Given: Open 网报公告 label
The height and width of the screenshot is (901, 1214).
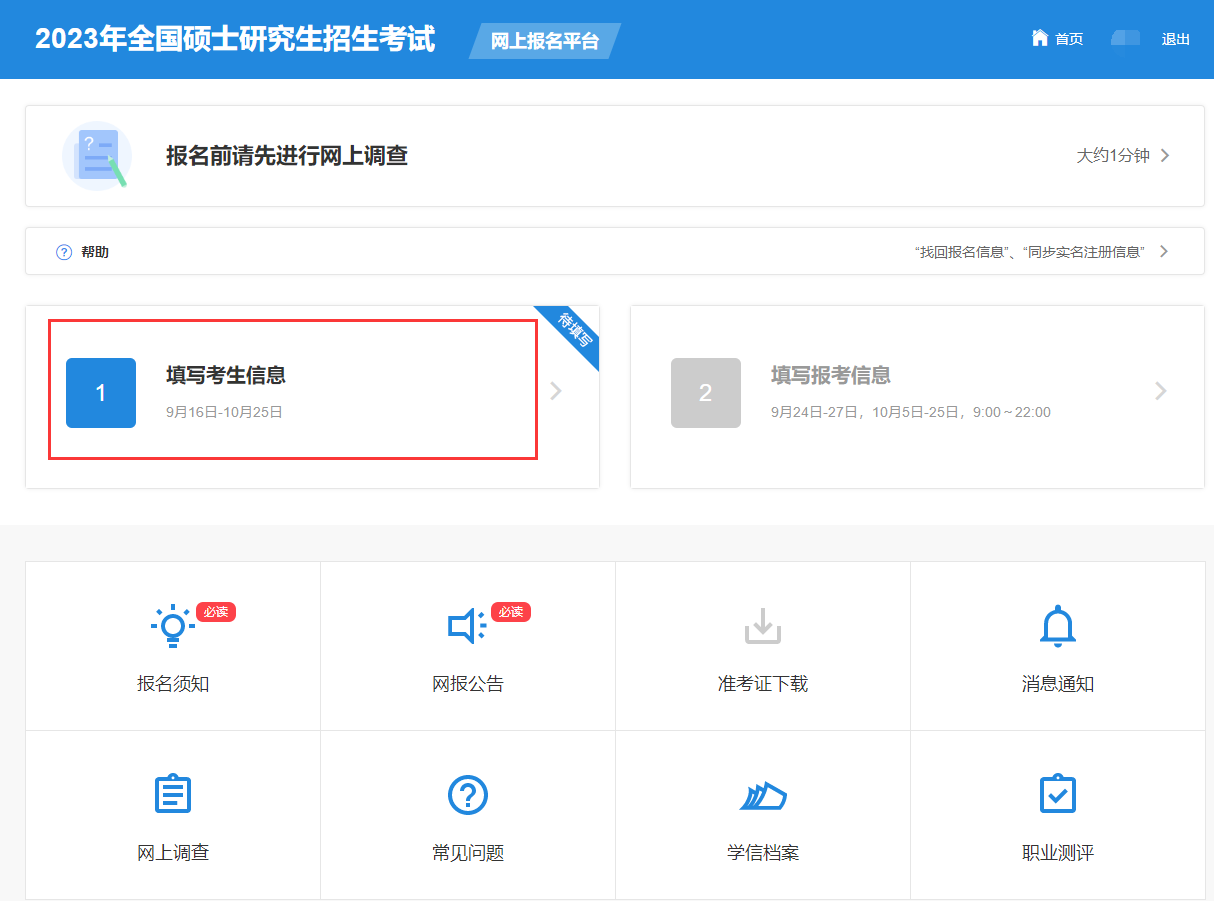Looking at the screenshot, I should (468, 684).
